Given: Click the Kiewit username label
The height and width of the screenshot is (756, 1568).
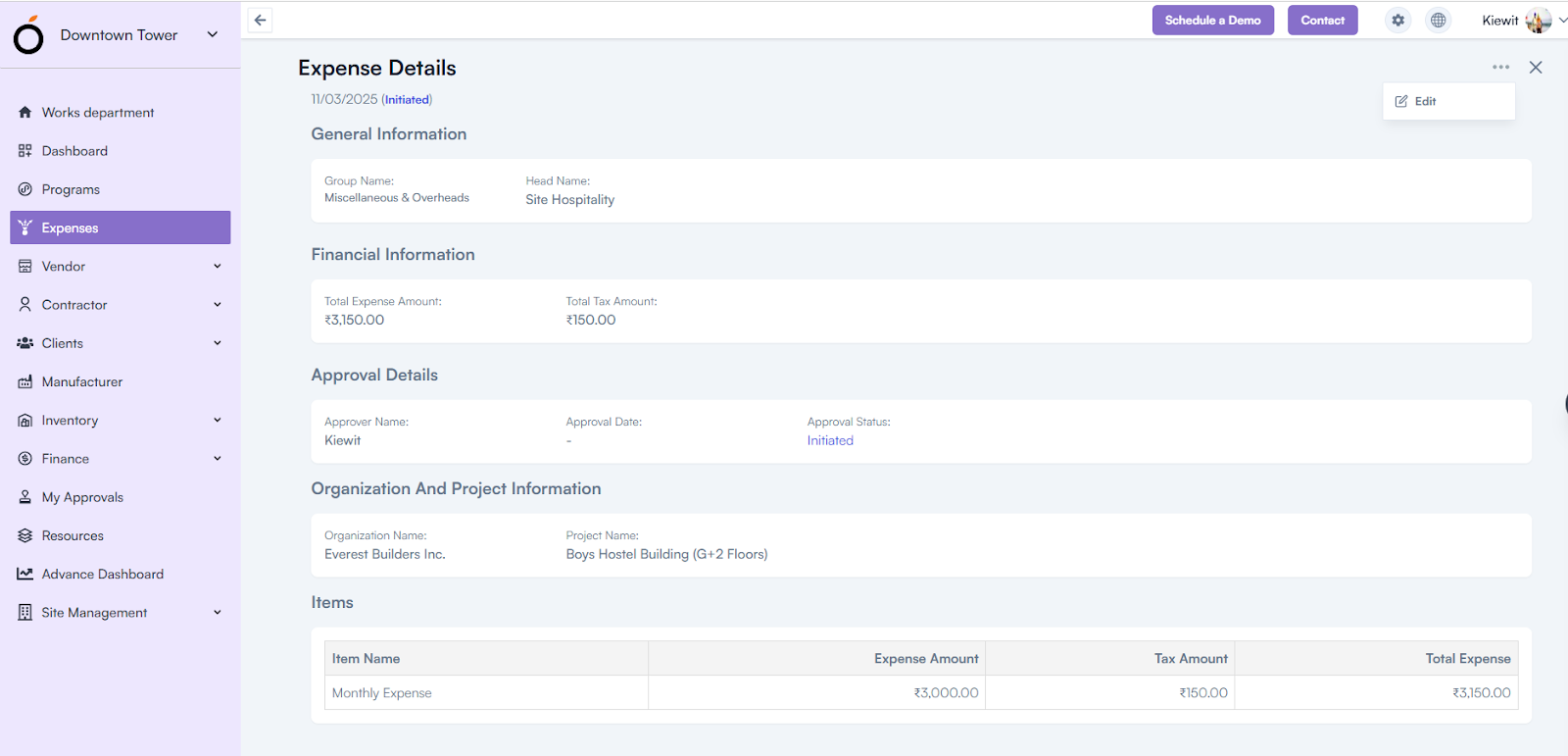Looking at the screenshot, I should pyautogui.click(x=1499, y=20).
